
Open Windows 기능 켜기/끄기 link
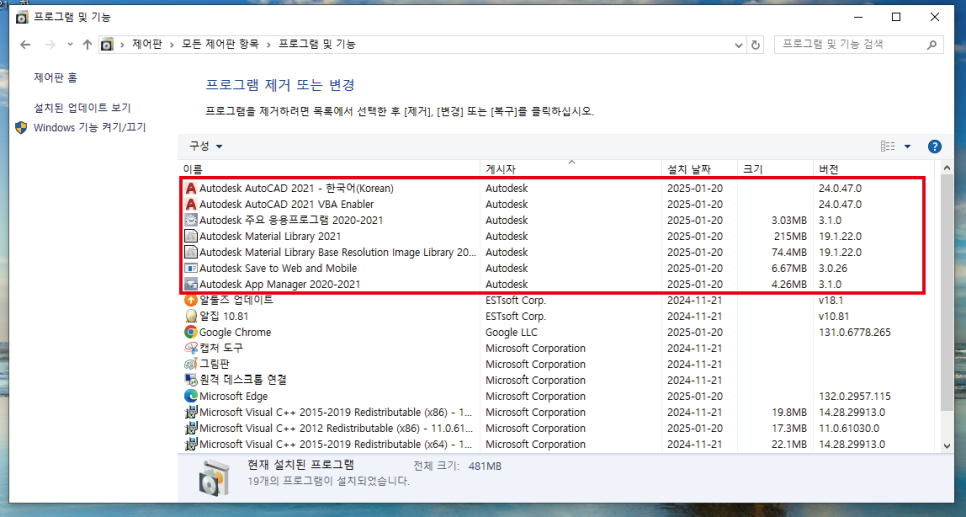[89, 128]
